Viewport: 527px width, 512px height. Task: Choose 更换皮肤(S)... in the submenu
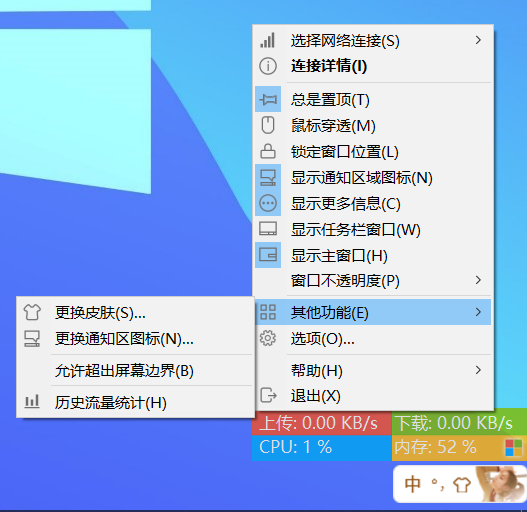[135, 312]
